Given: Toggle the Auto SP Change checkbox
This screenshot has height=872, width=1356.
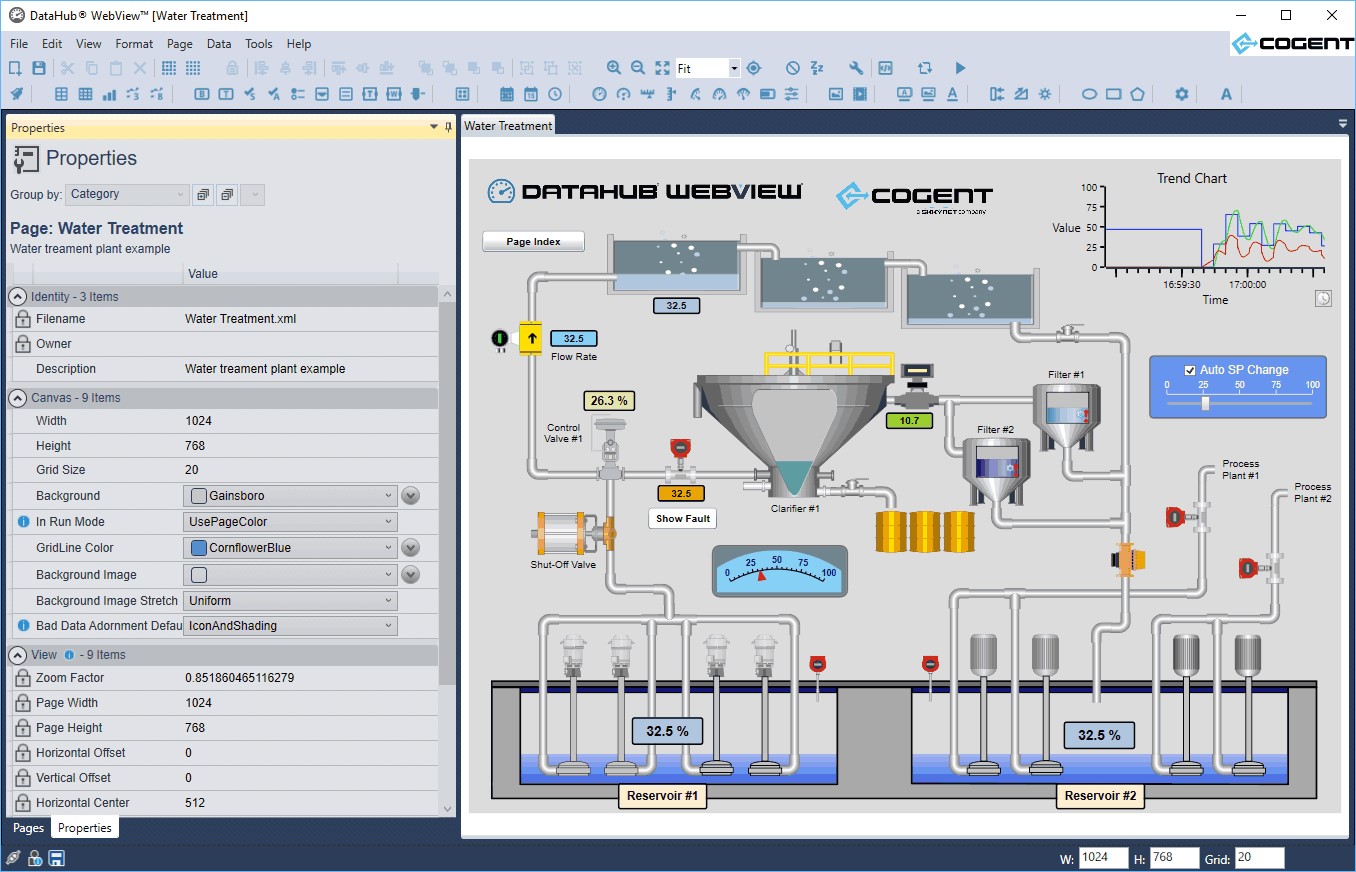Looking at the screenshot, I should tap(1190, 370).
